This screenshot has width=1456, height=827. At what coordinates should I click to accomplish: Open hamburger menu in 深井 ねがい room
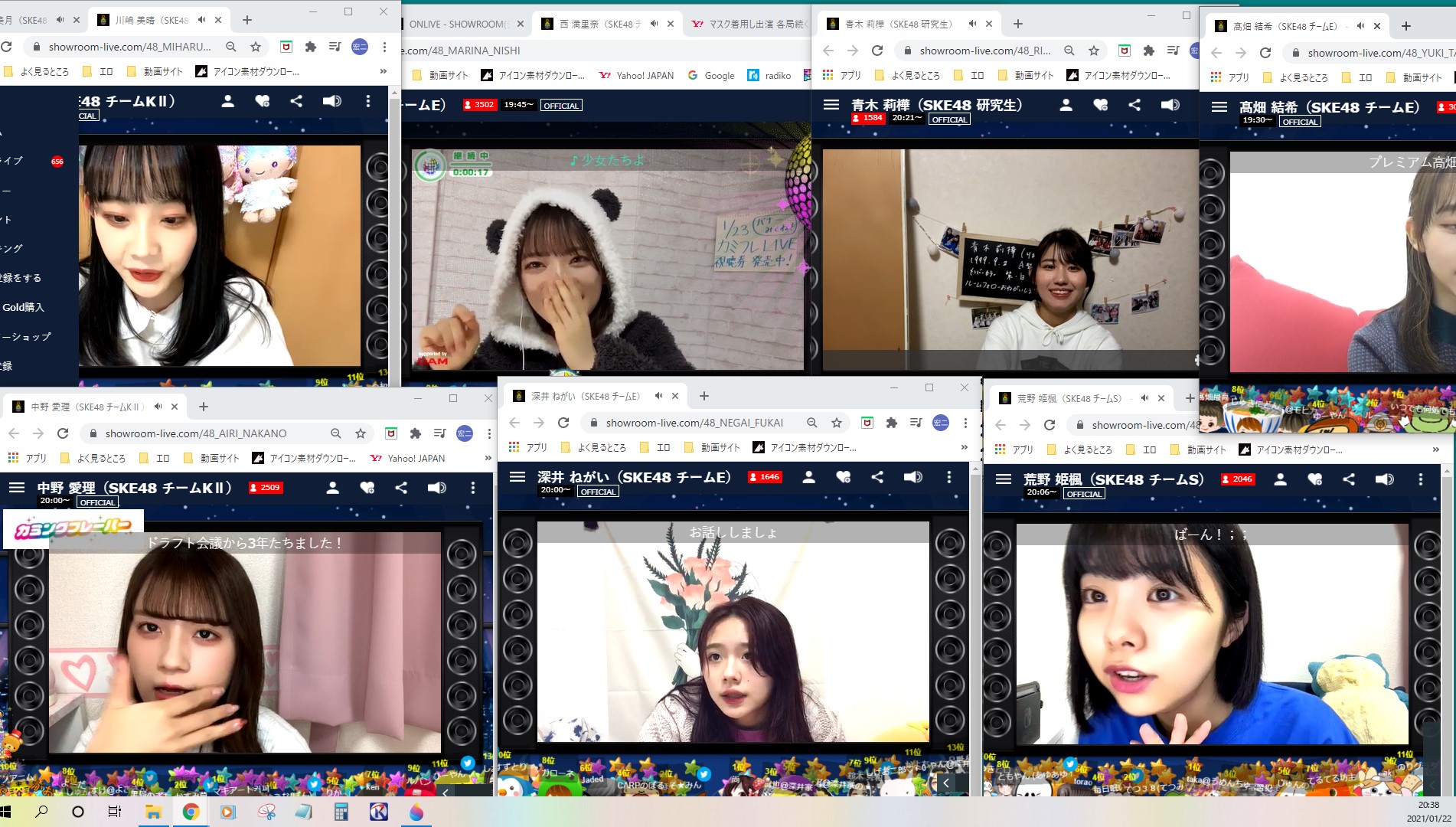[517, 477]
